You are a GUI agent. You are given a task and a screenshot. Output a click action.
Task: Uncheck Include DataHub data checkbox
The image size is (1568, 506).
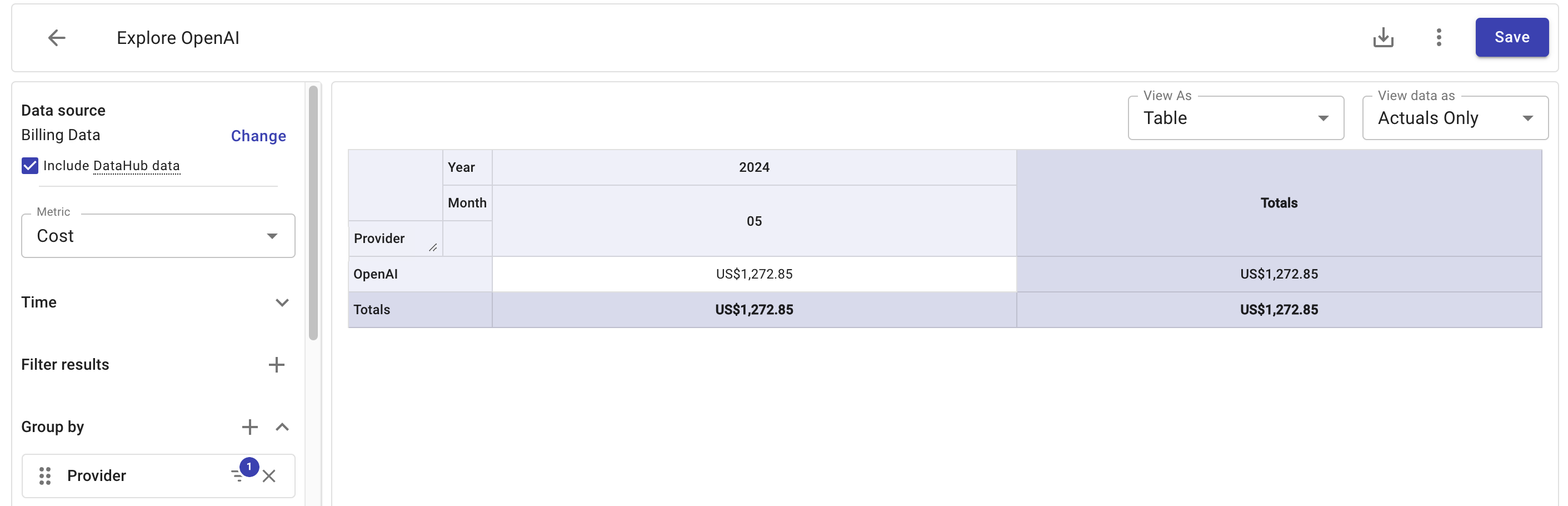click(30, 166)
